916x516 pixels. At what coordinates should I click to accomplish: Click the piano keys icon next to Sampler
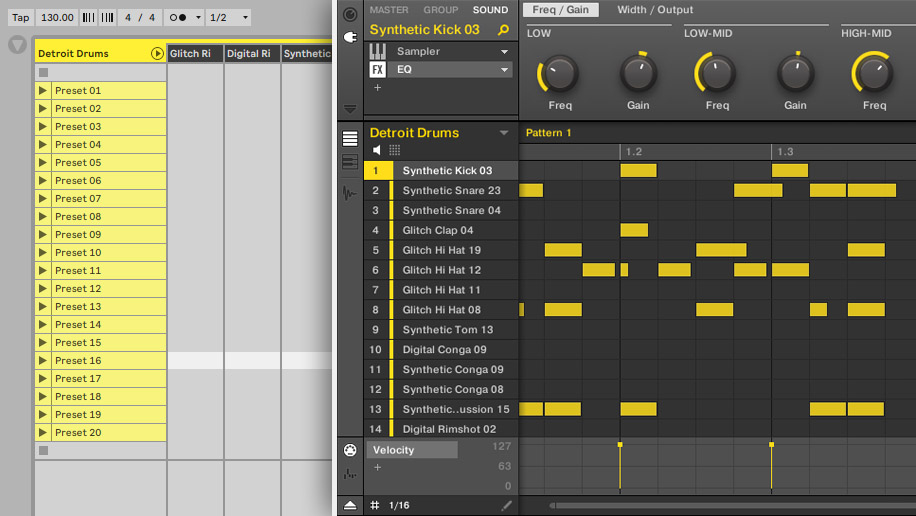click(x=378, y=51)
